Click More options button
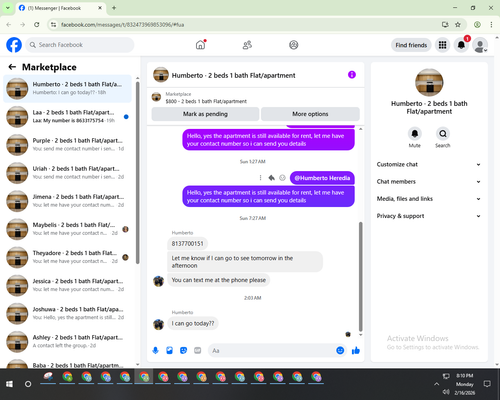 [x=310, y=114]
